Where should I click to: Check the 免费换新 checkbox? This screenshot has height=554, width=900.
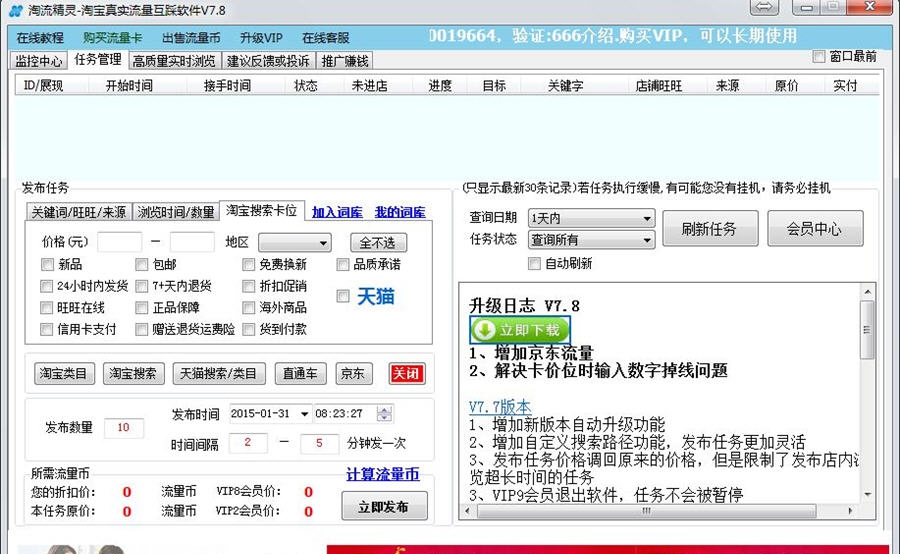(x=249, y=265)
